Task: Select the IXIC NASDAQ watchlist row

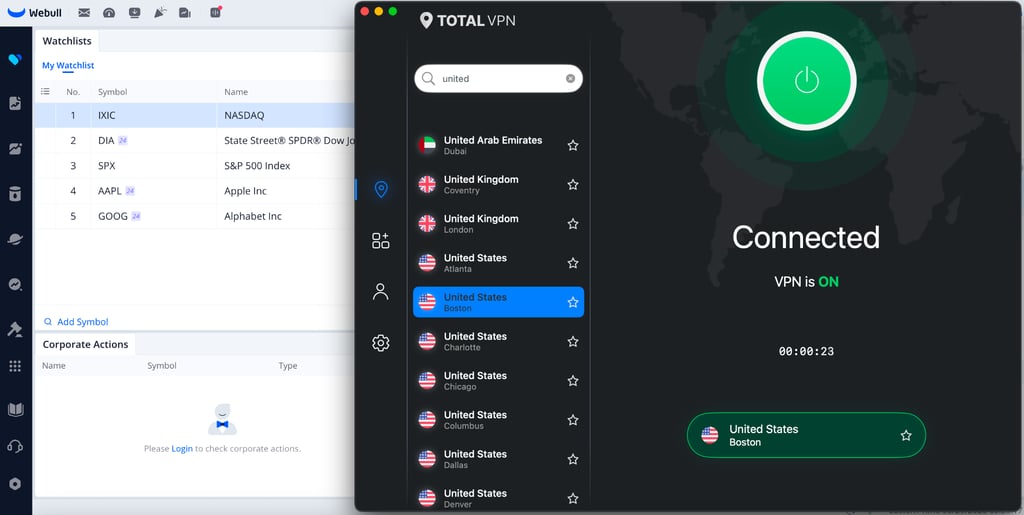Action: pyautogui.click(x=194, y=116)
